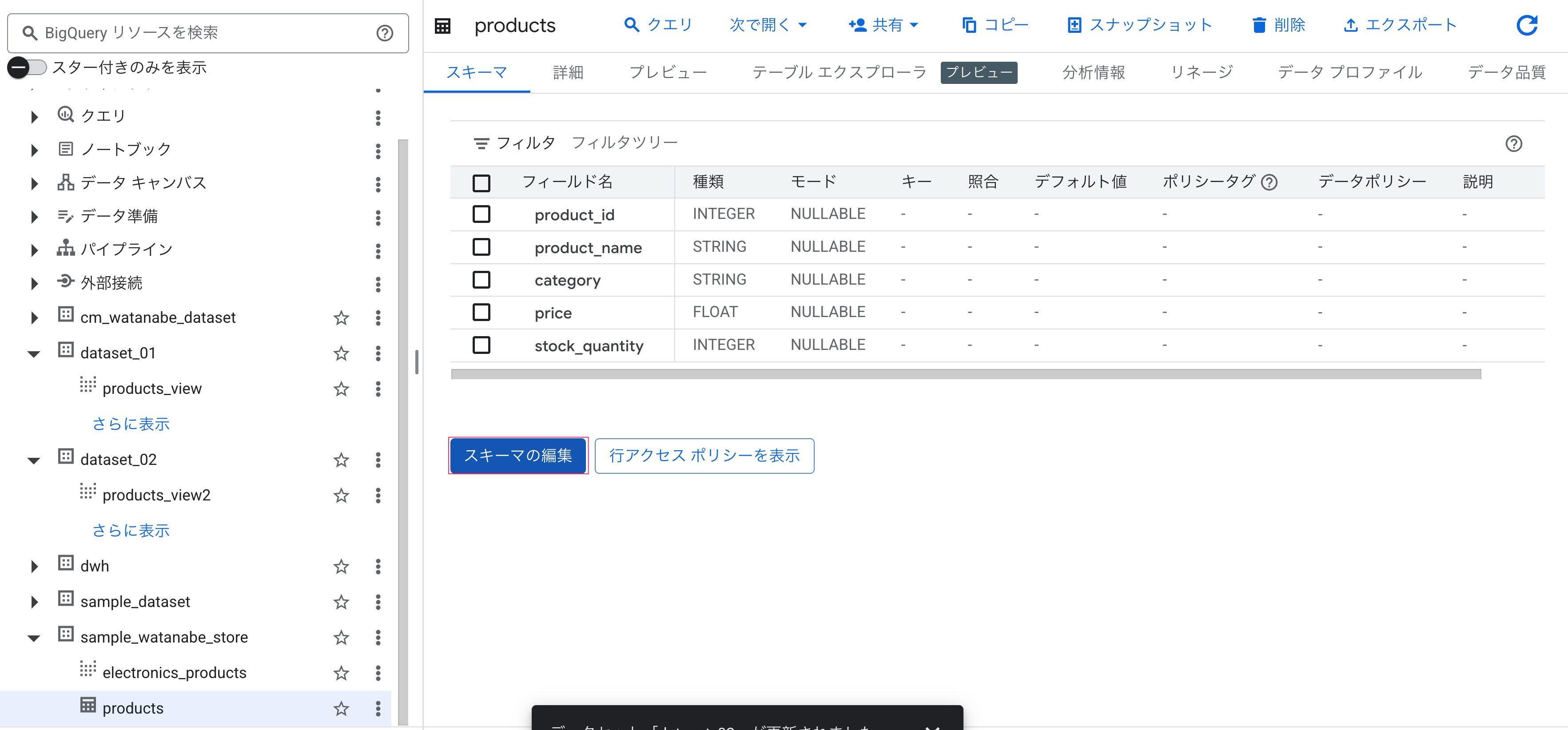Expand the データ キャンバス tree node
Viewport: 1568px width, 730px height.
34,184
